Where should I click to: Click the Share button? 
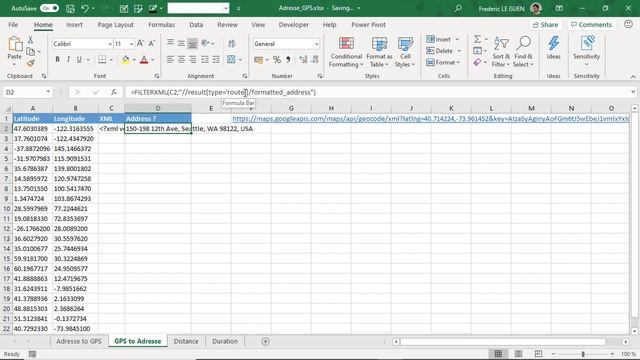546,24
